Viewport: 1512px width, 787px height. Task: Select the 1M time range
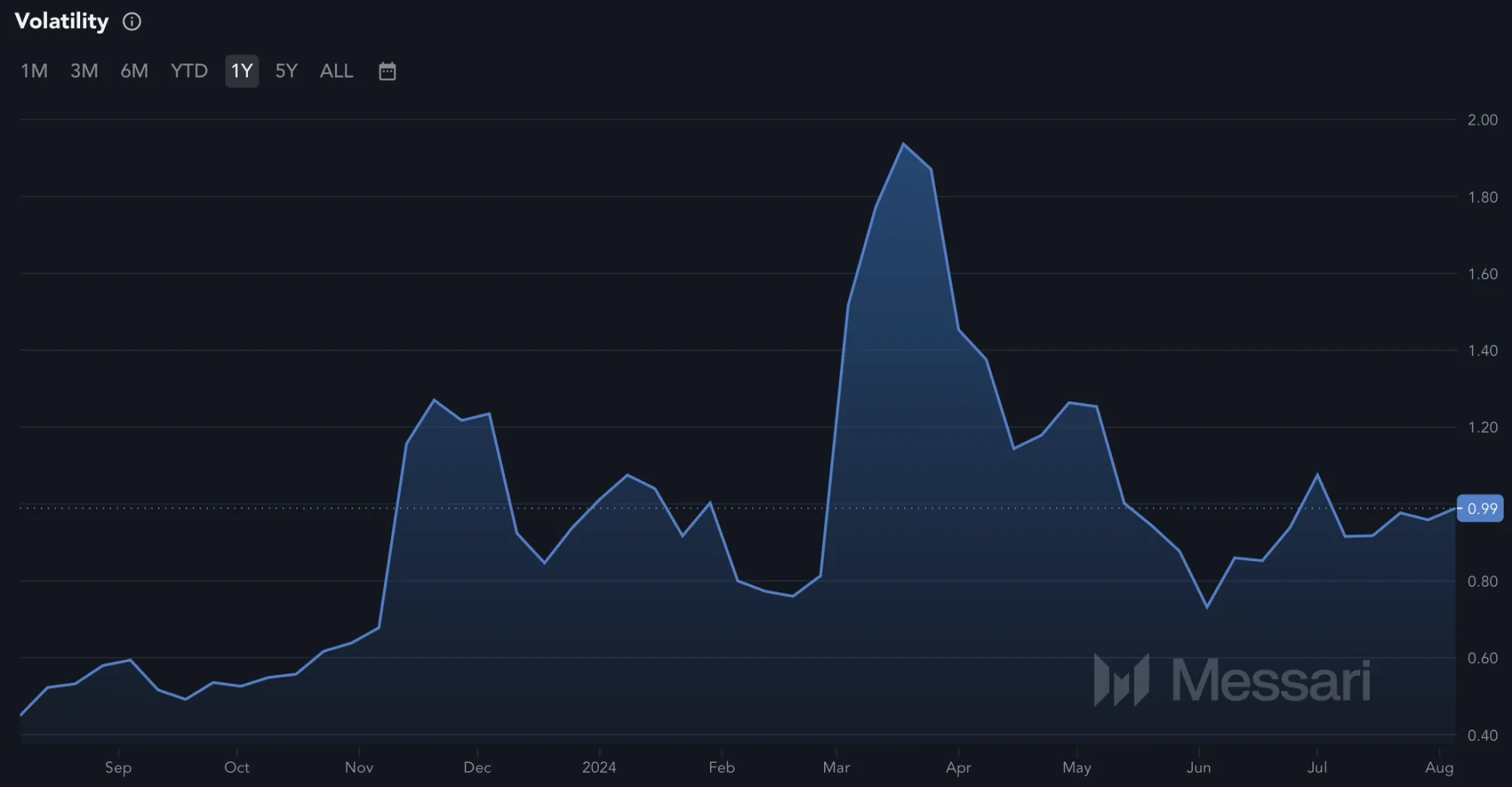34,71
